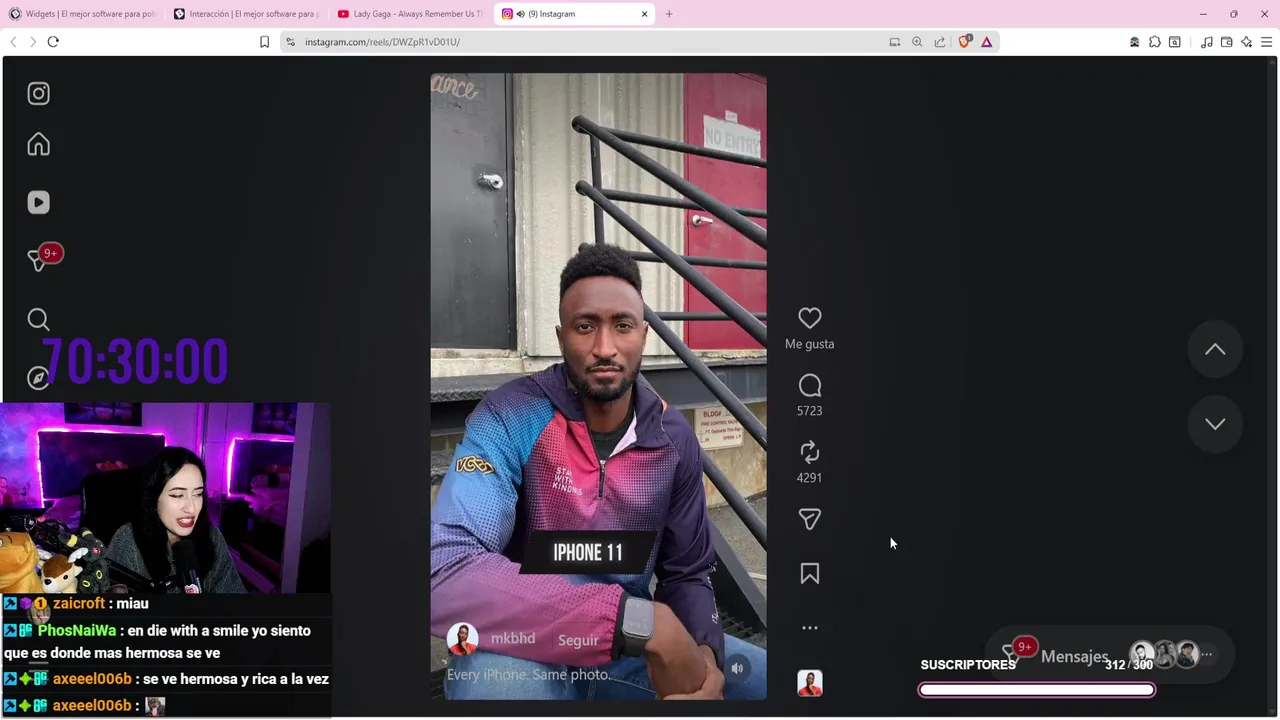Click the screen cast icon in address bar
The width and height of the screenshot is (1280, 720).
pos(895,42)
